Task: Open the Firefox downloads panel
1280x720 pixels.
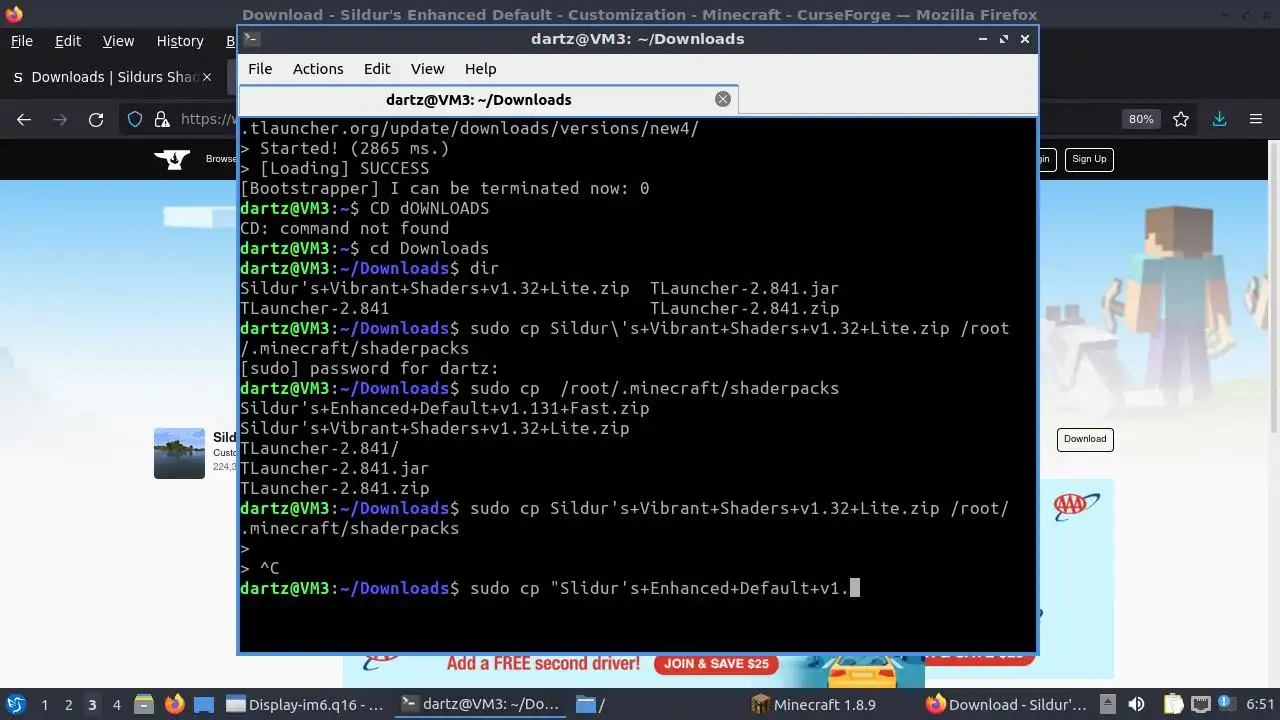Action: 1219,119
